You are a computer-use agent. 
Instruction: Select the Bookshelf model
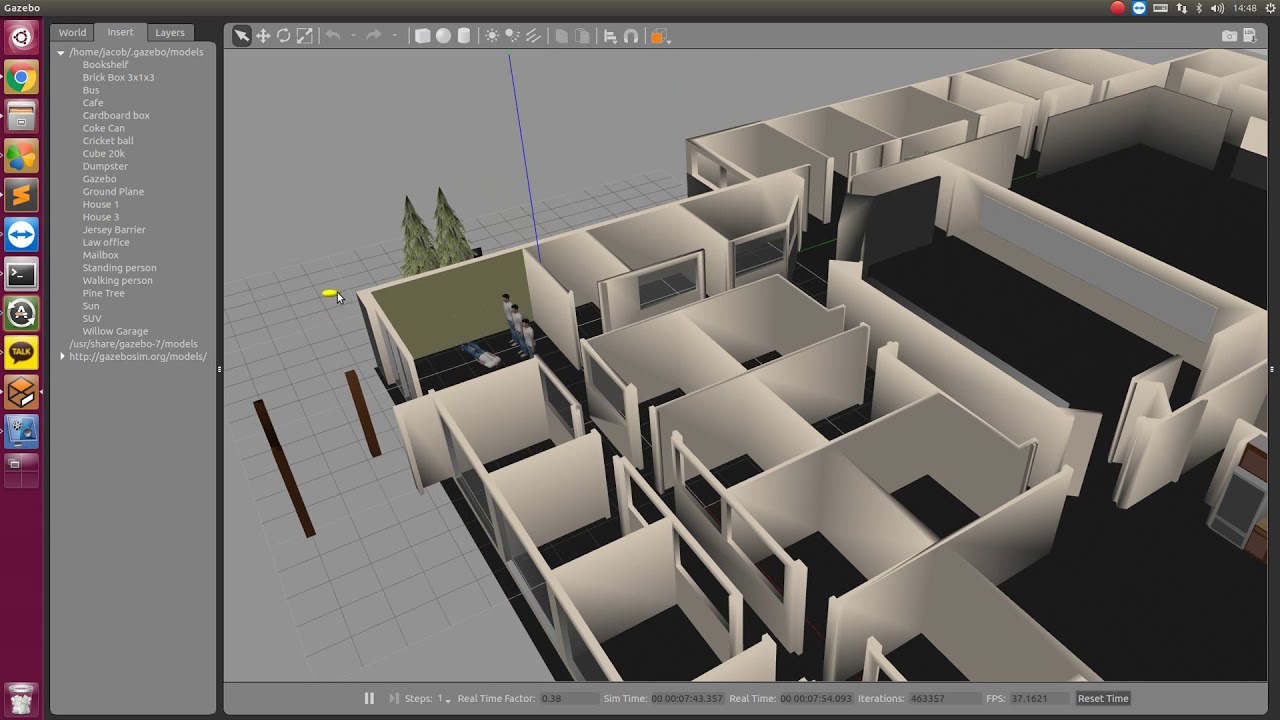click(106, 65)
